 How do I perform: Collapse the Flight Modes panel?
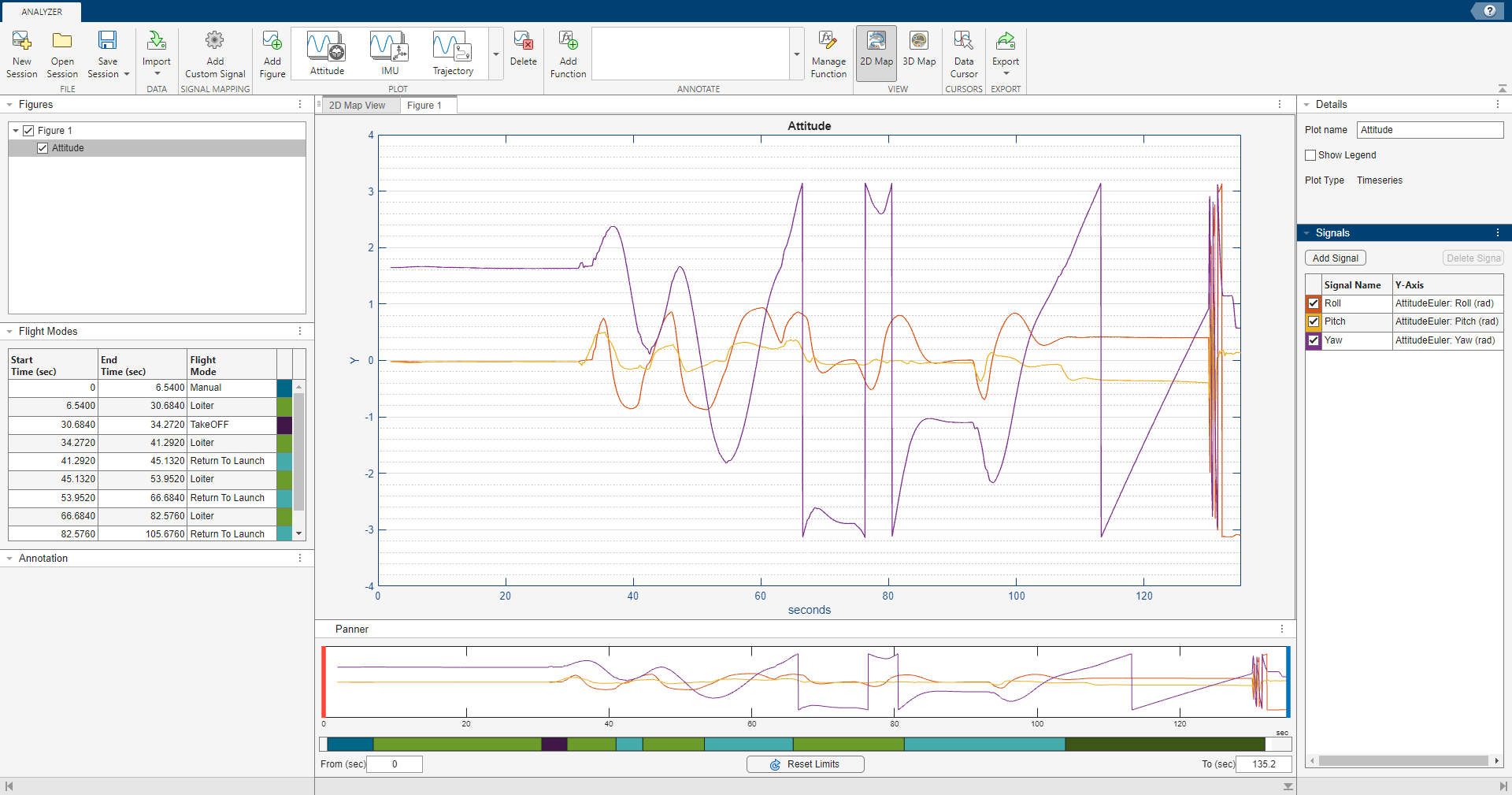[x=8, y=331]
